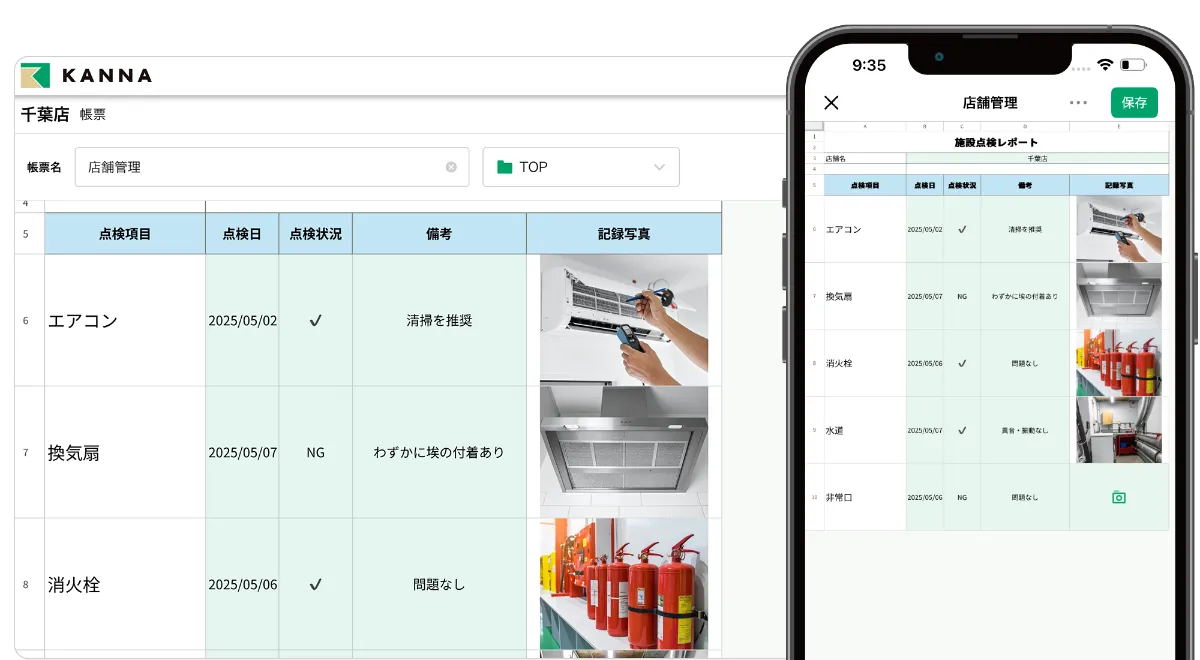
Task: Click the 問題なし remark in desktop 消火栓 row
Action: click(x=439, y=585)
